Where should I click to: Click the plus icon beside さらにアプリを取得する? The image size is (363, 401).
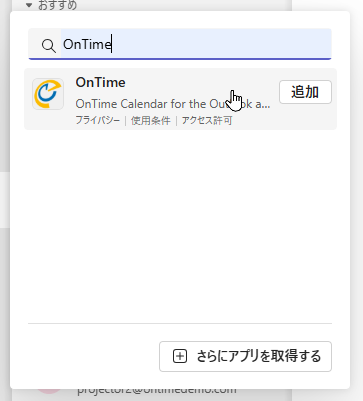[180, 356]
